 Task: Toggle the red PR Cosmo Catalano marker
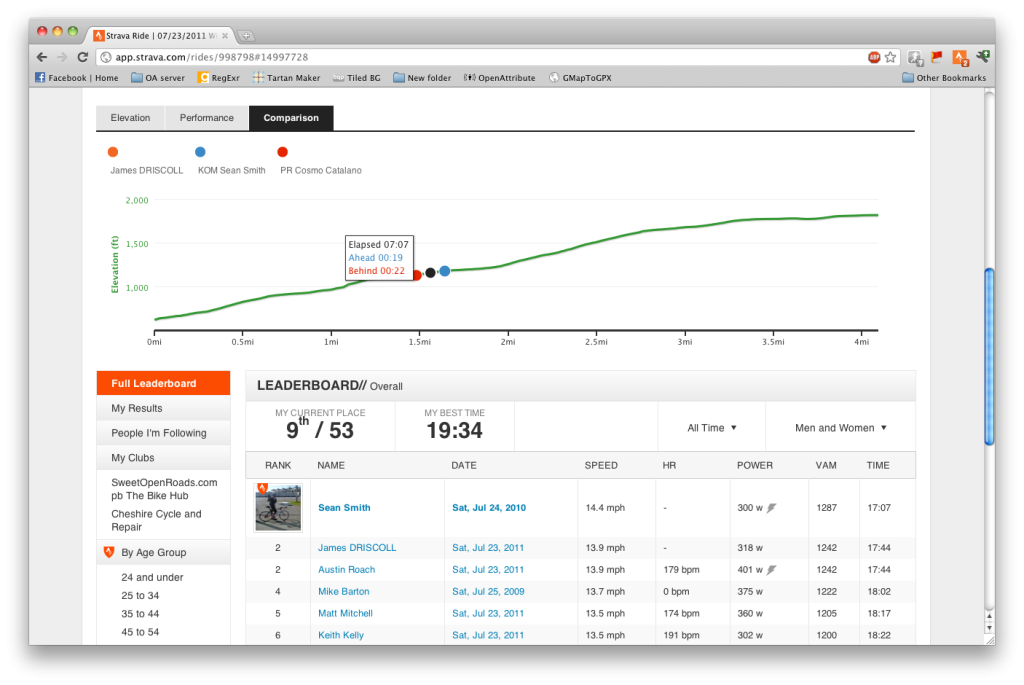pos(283,152)
